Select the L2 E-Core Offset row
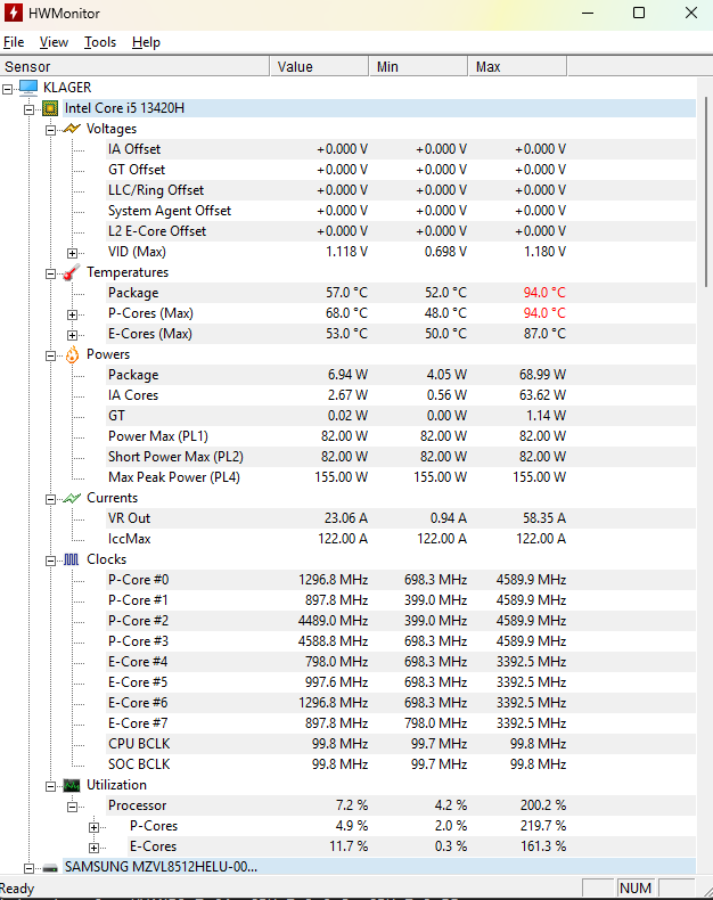 point(401,231)
